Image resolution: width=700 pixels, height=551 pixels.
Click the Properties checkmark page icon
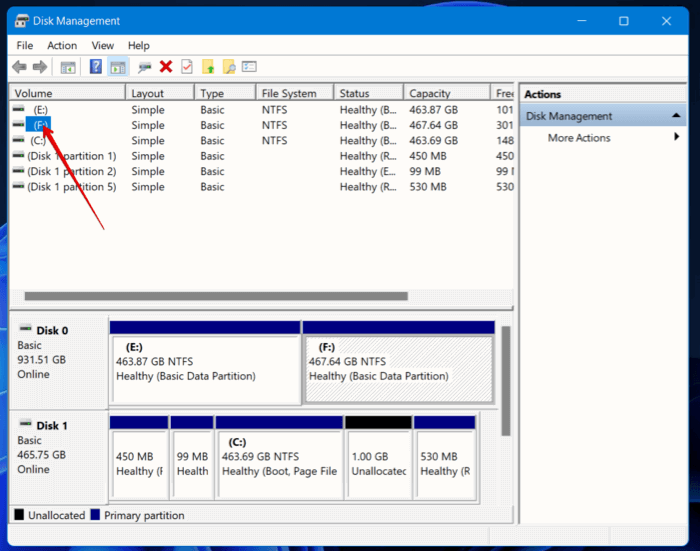pos(187,67)
